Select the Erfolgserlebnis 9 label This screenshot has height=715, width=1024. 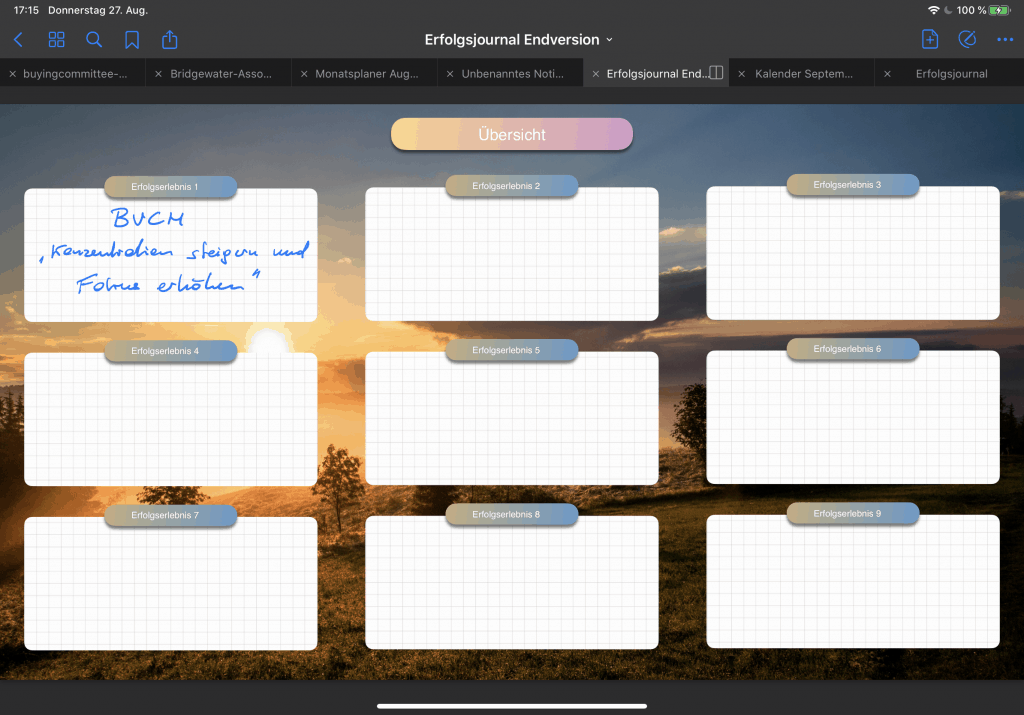[852, 513]
